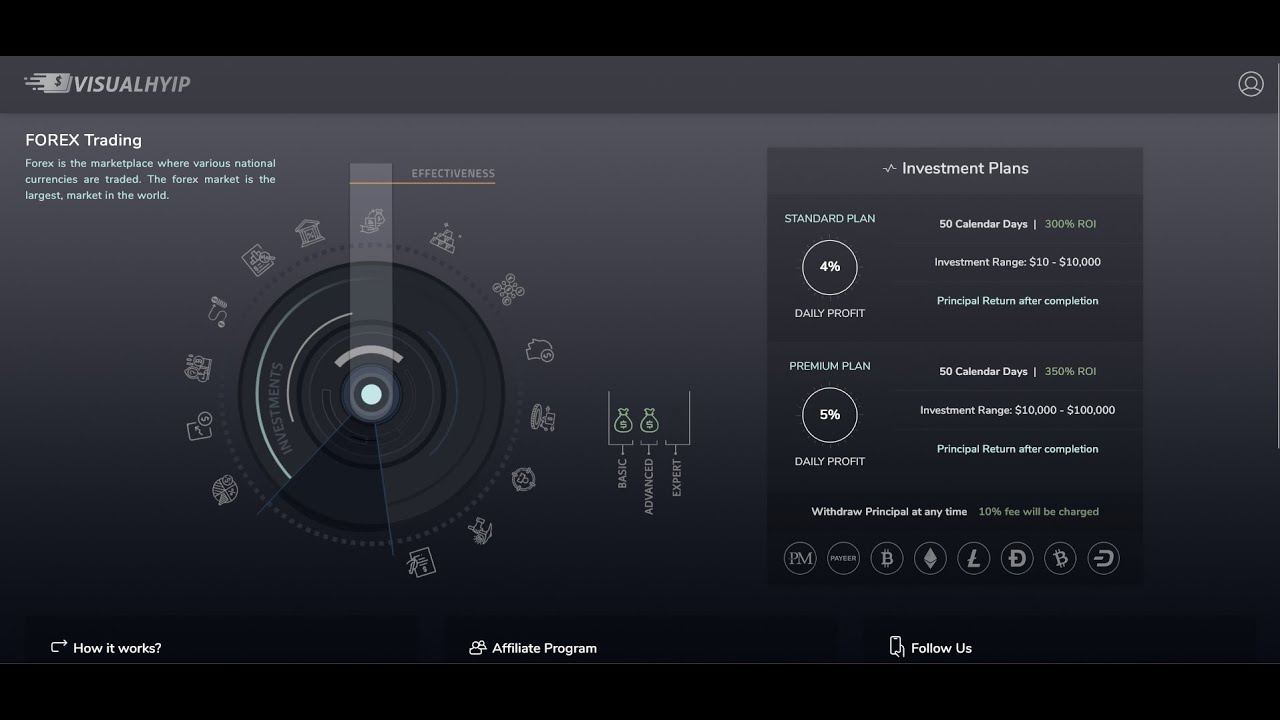Click the Advanced level money bag
The height and width of the screenshot is (720, 1280).
tap(649, 420)
